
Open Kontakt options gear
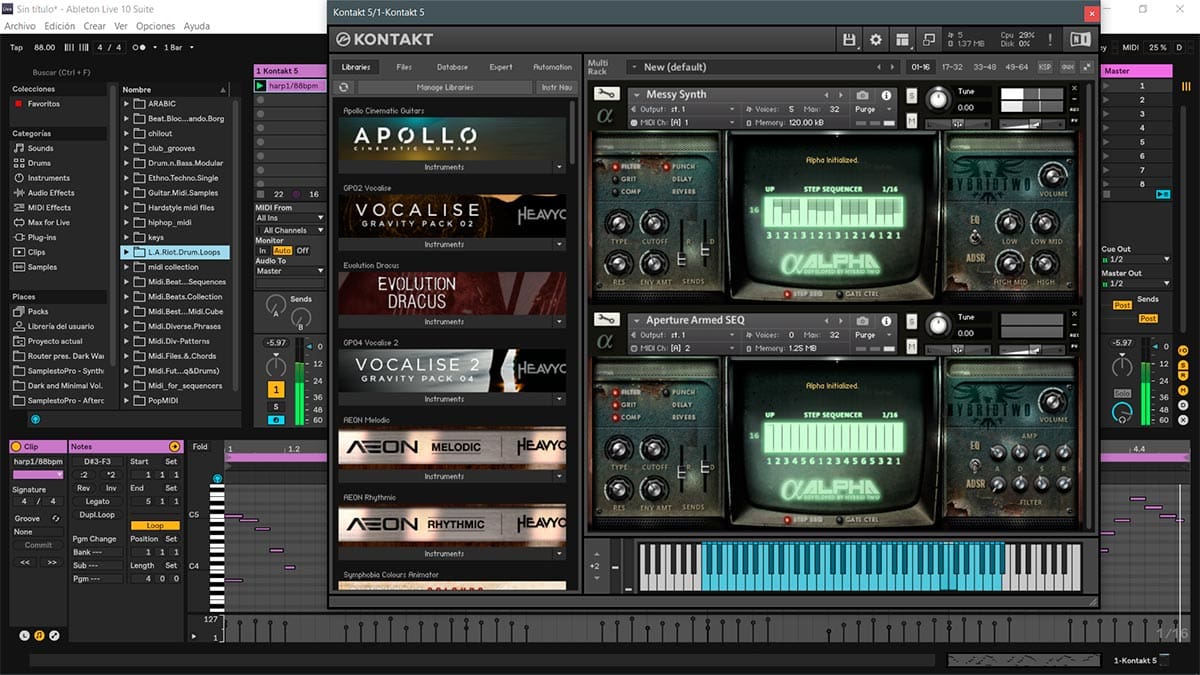pos(876,39)
